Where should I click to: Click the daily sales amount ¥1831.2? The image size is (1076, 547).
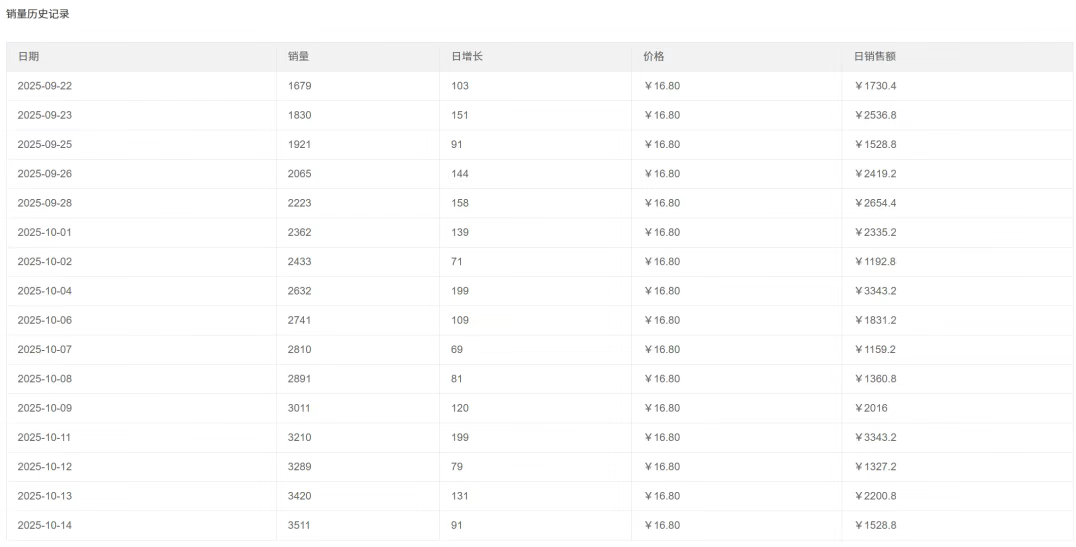(875, 320)
